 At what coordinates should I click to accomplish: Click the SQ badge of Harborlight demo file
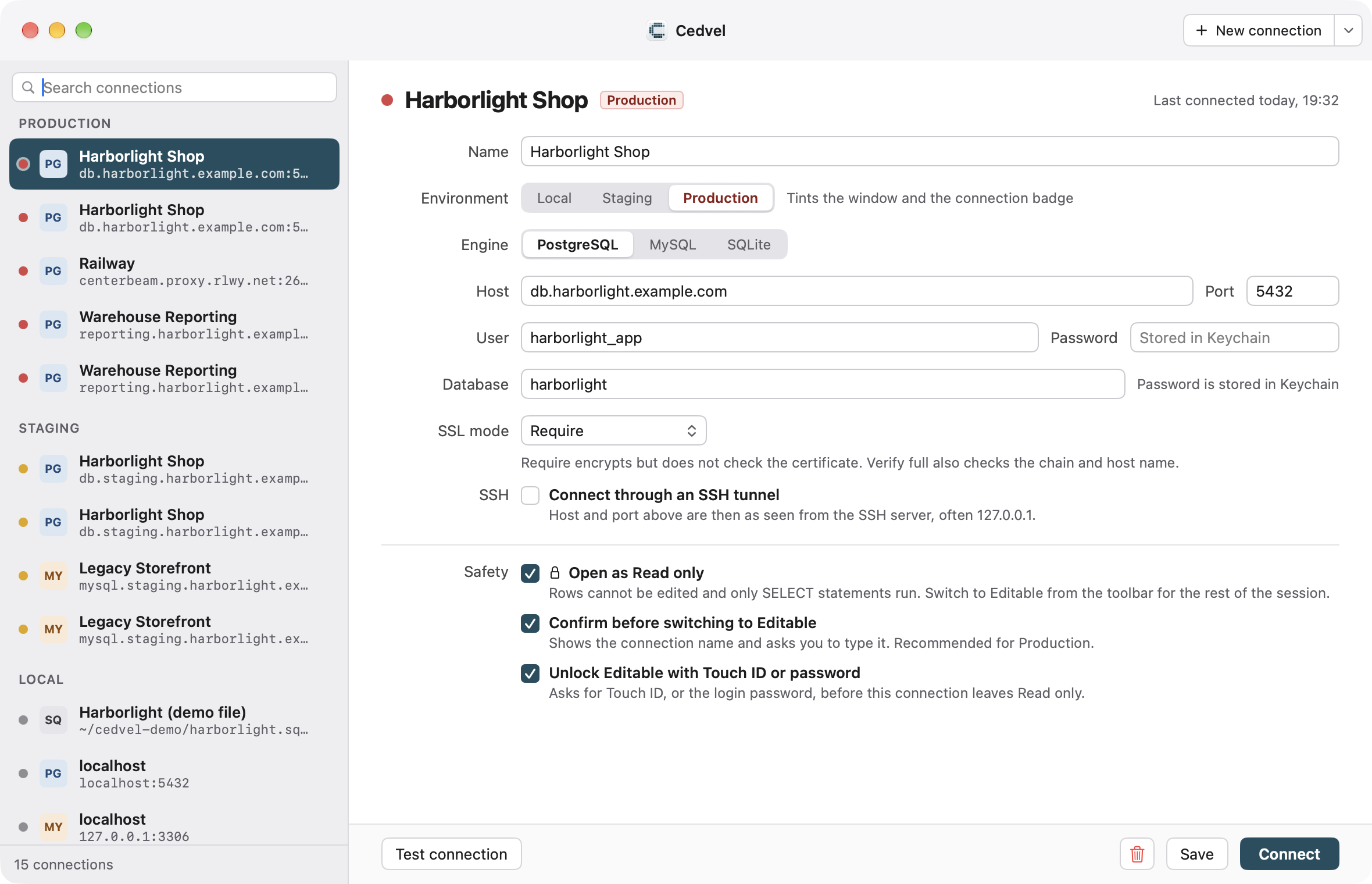point(53,720)
